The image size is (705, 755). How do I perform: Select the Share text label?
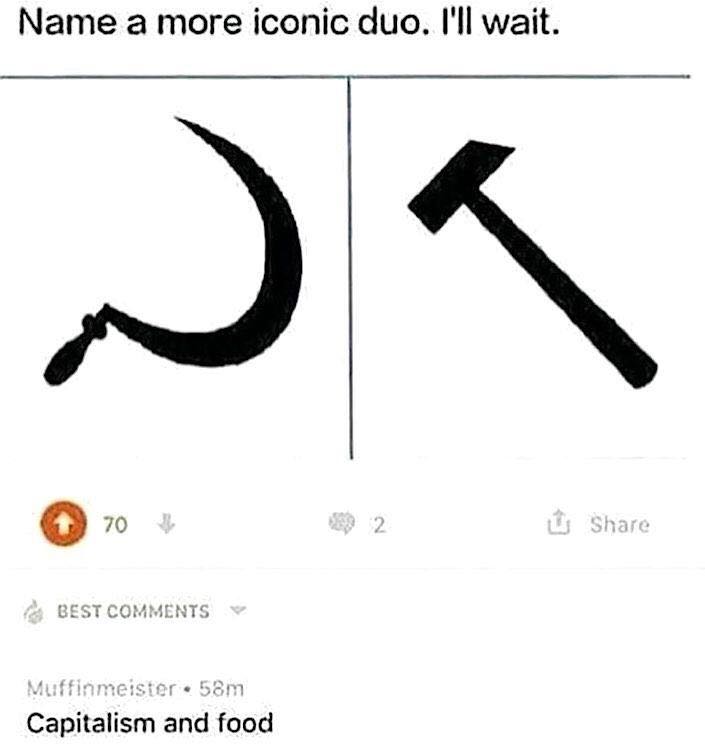(x=620, y=524)
